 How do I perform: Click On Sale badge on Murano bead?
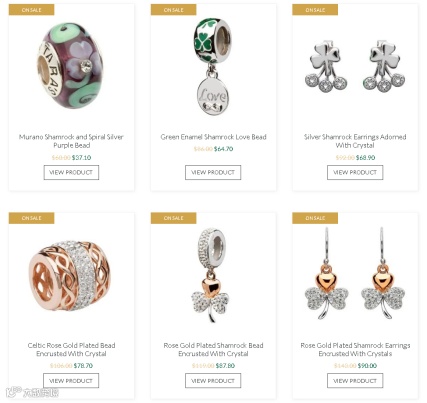31,10
